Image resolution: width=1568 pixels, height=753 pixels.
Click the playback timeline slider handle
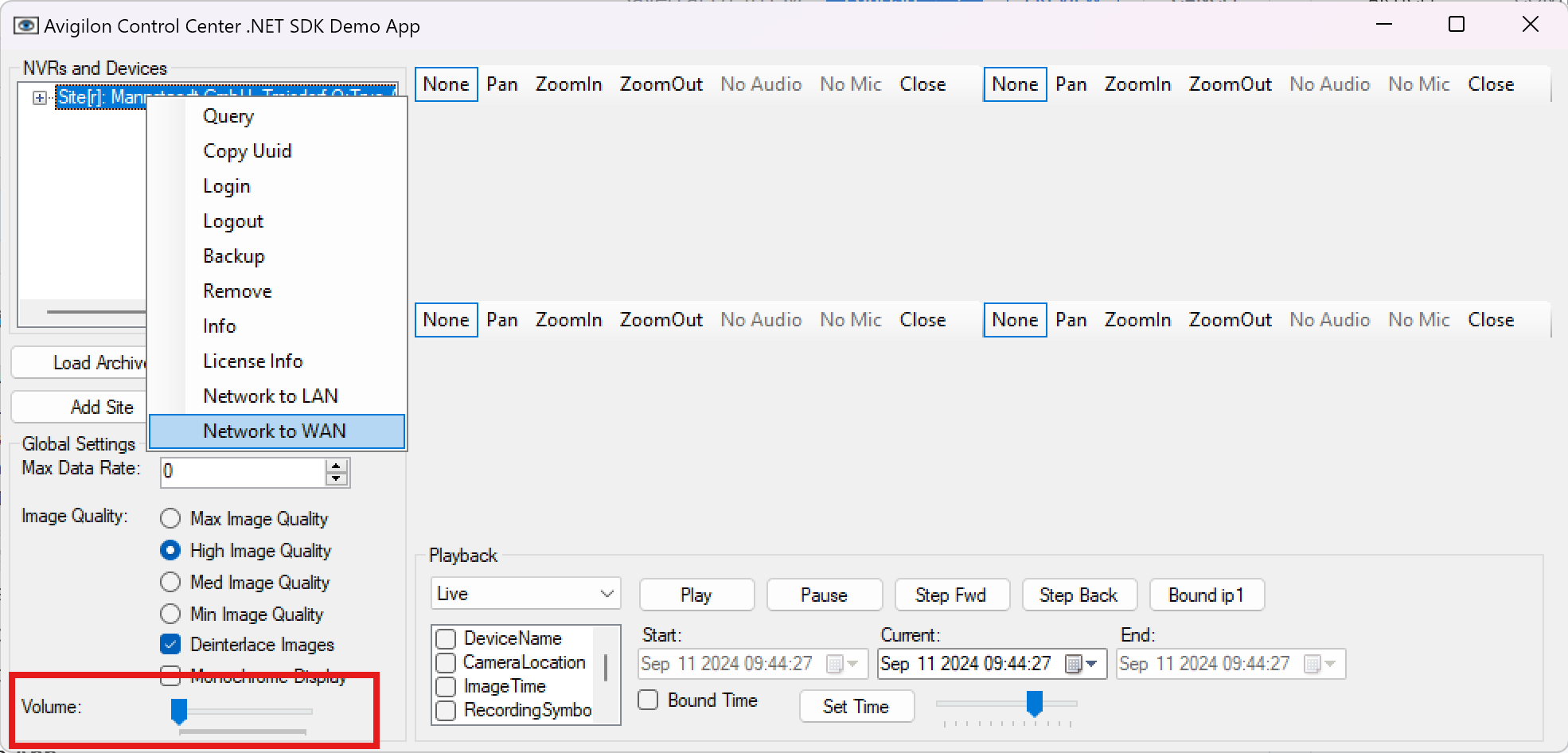pyautogui.click(x=1035, y=704)
